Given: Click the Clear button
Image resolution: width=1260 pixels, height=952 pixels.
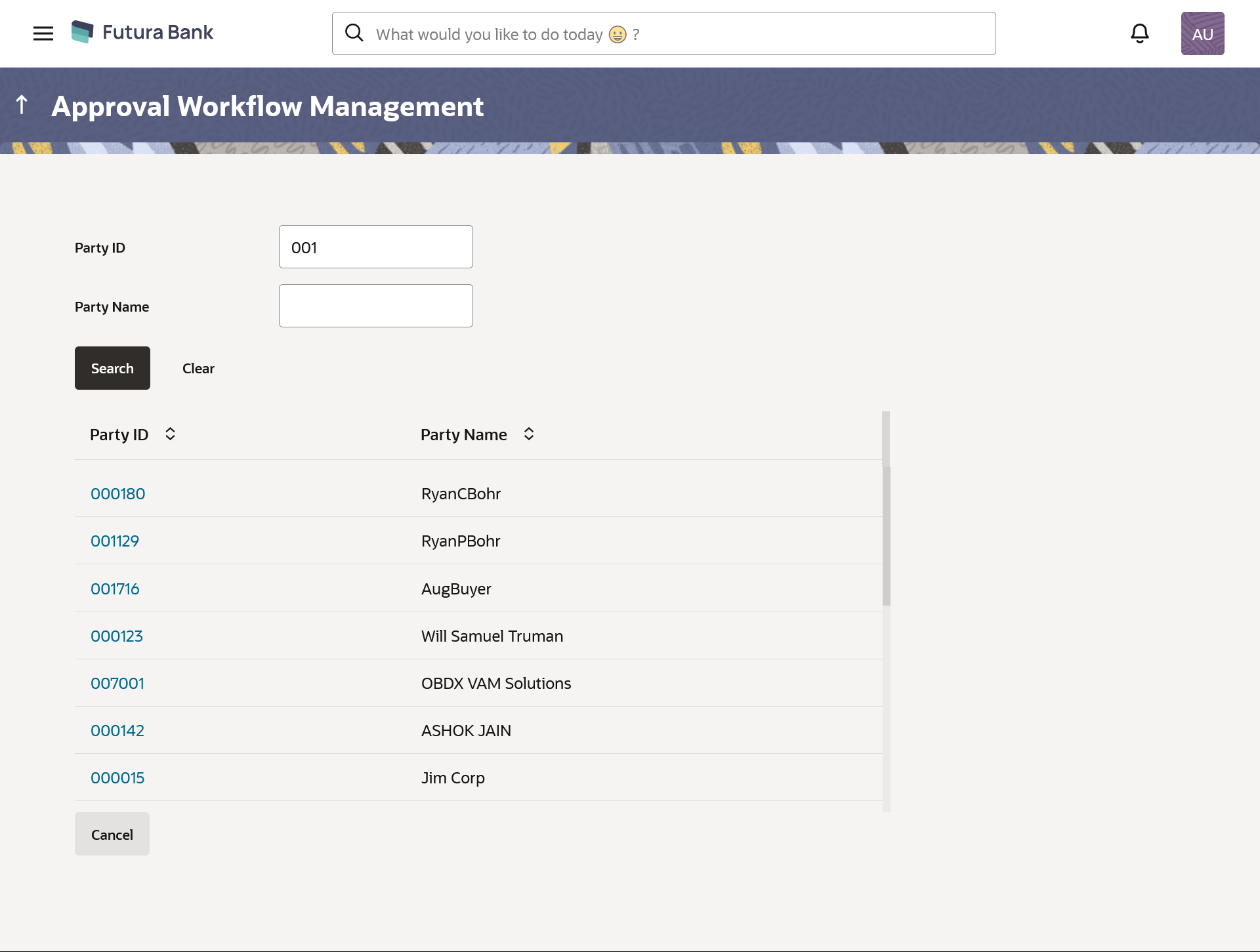Looking at the screenshot, I should coord(198,369).
